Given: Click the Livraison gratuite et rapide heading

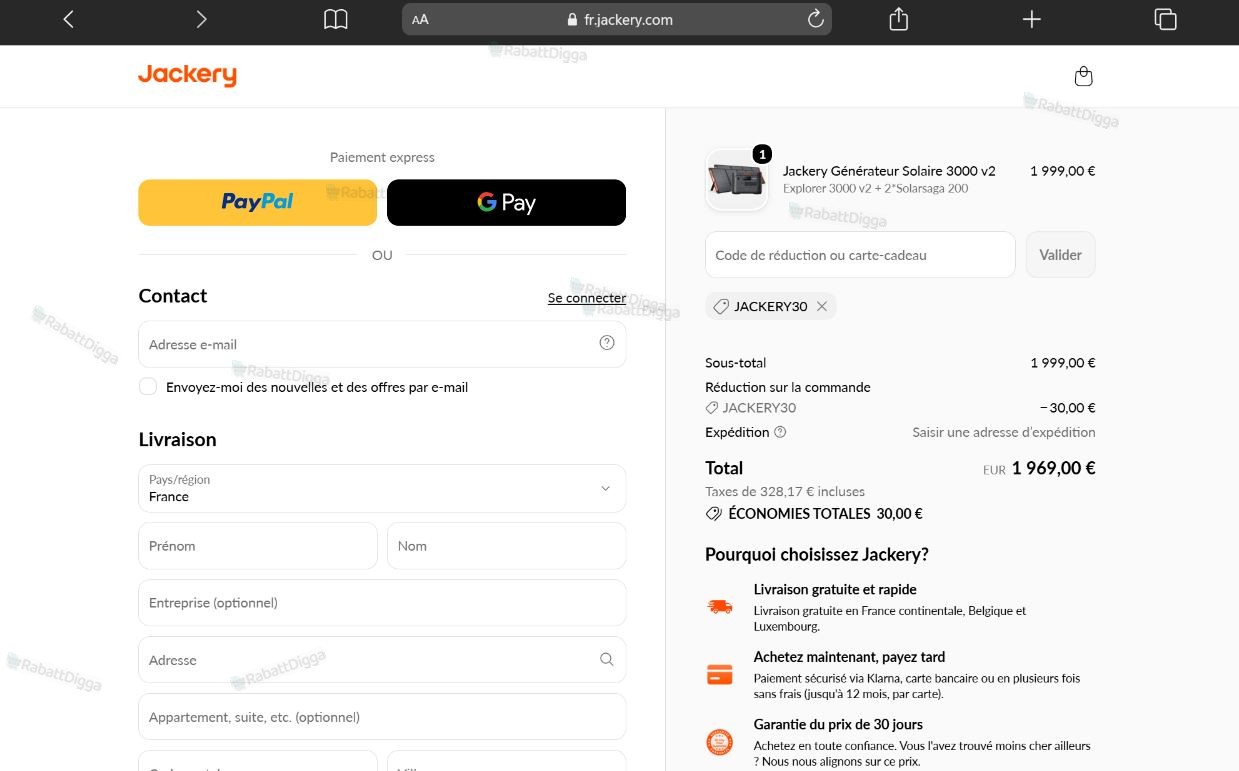Looking at the screenshot, I should [835, 590].
